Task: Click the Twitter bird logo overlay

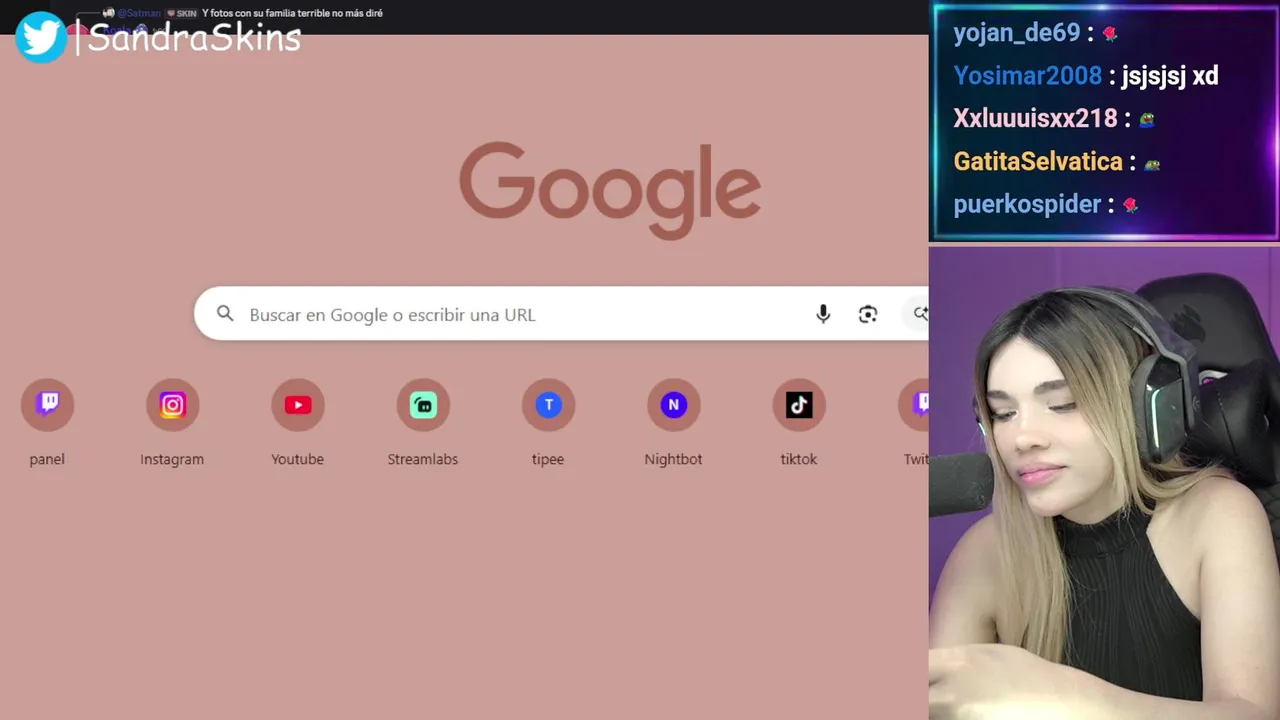Action: point(41,37)
